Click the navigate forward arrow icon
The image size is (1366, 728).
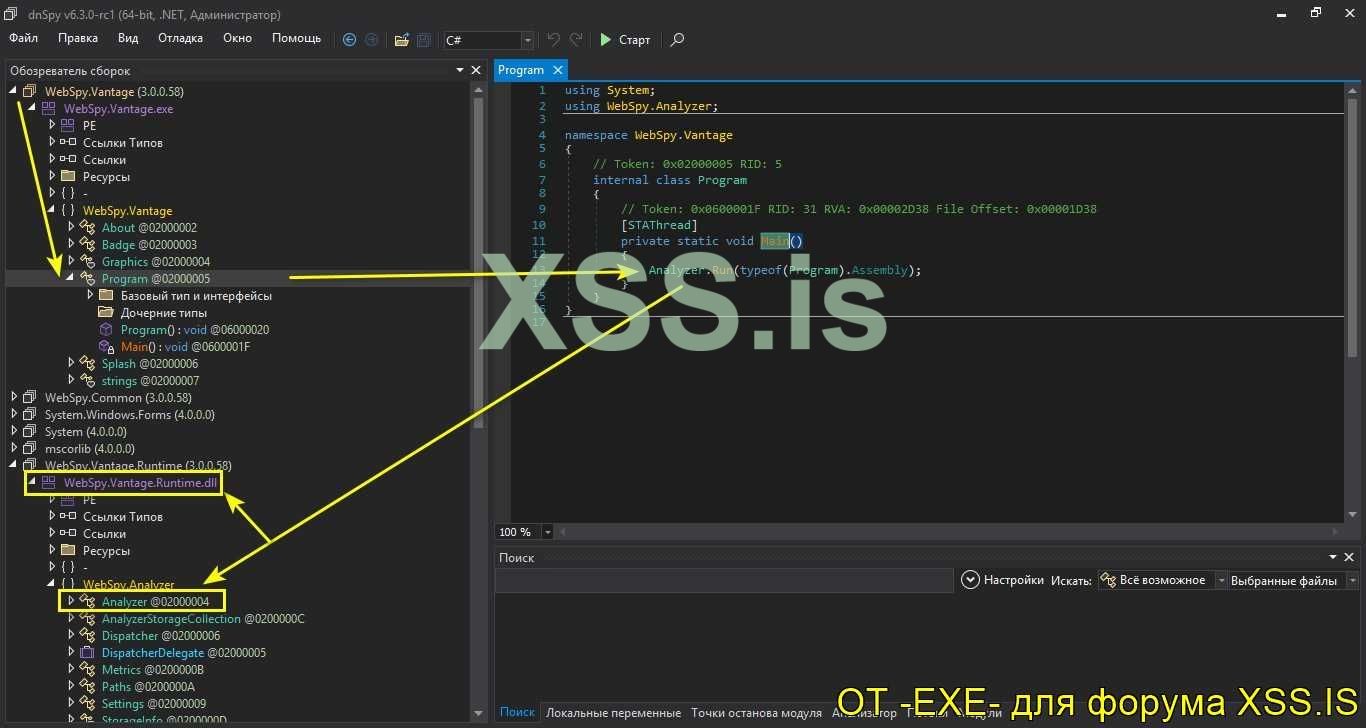[371, 40]
